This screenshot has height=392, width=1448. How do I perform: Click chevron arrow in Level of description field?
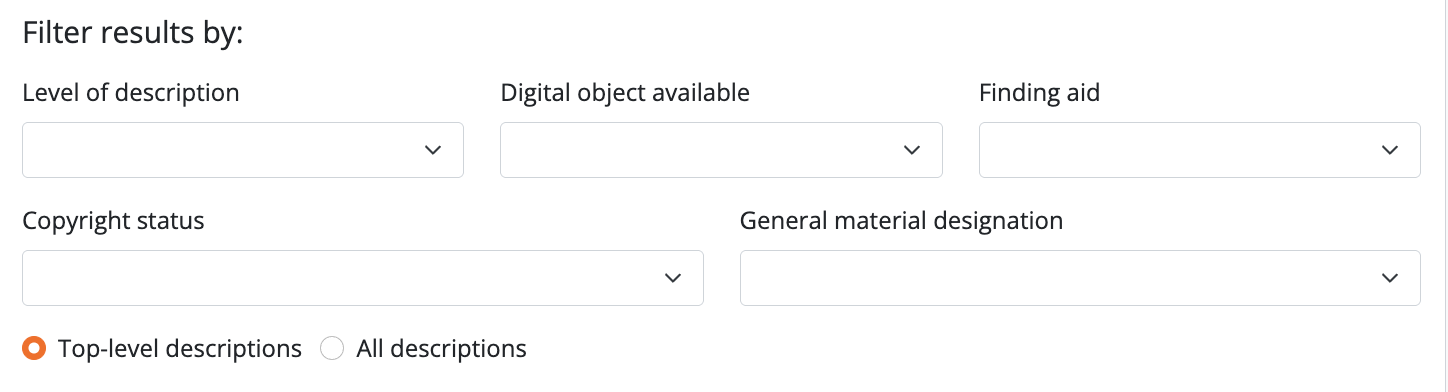(x=433, y=150)
